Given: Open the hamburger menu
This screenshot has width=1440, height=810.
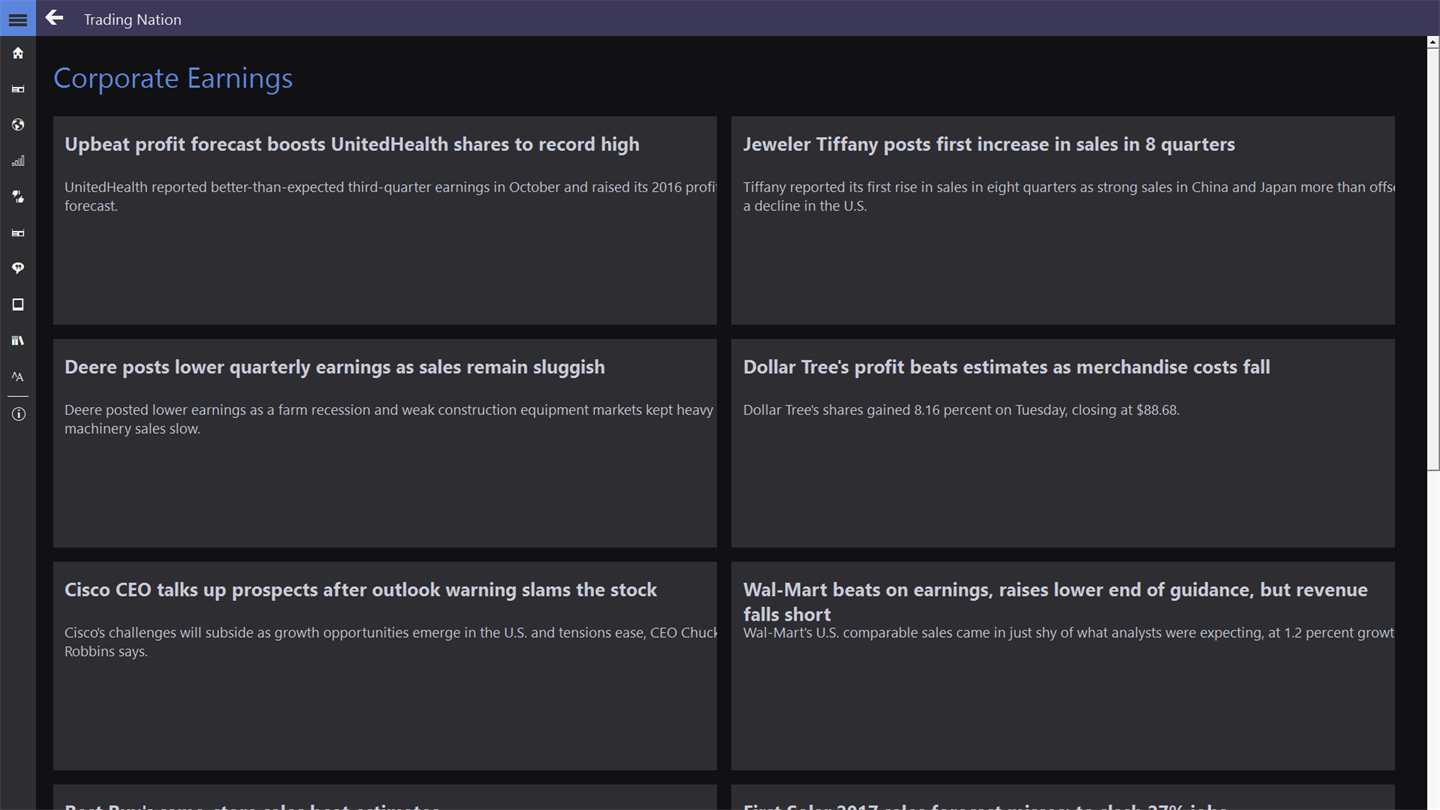Looking at the screenshot, I should pyautogui.click(x=18, y=19).
